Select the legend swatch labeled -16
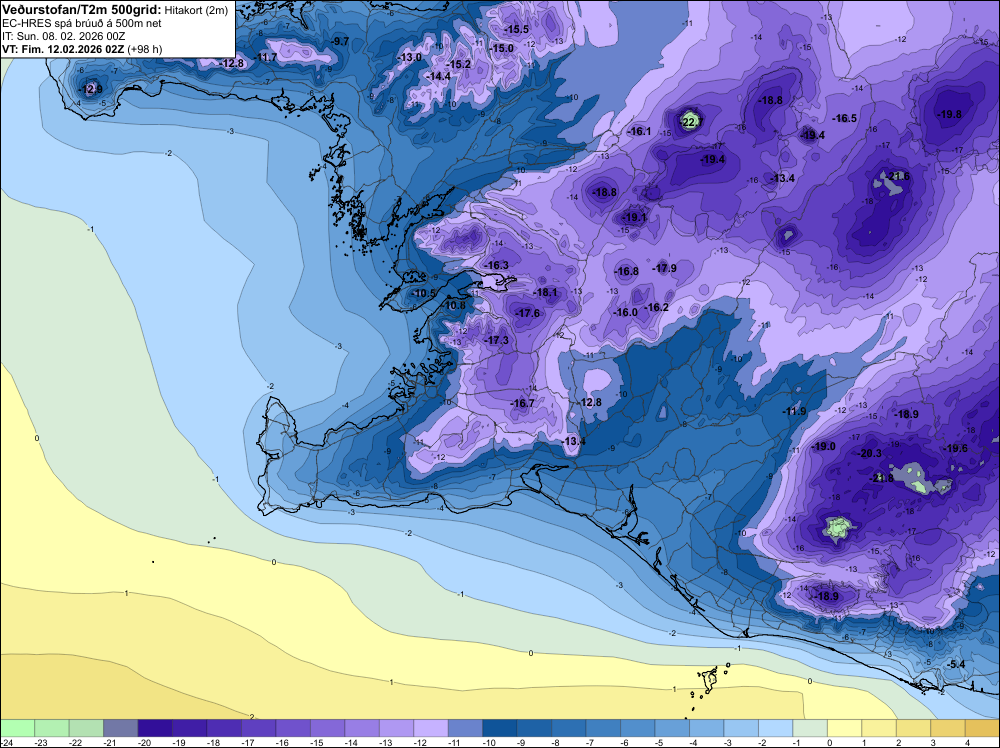 (x=293, y=728)
